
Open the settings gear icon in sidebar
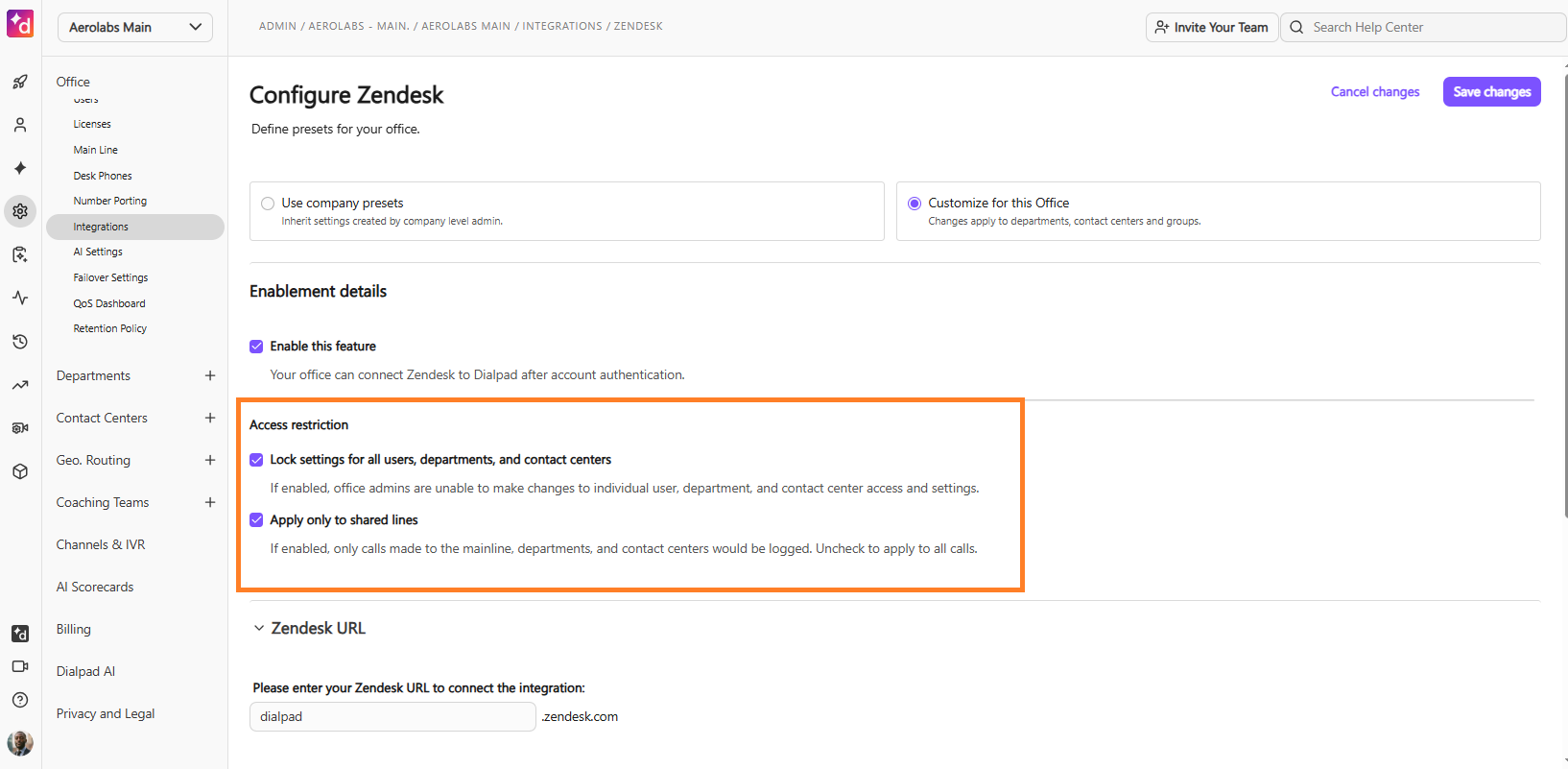(20, 211)
